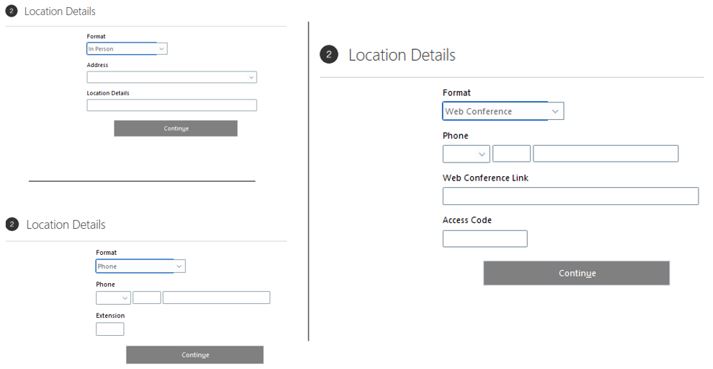Screen dimensions: 713x369
Task: Click the Location Details heading of the In Person form
Action: 60,11
